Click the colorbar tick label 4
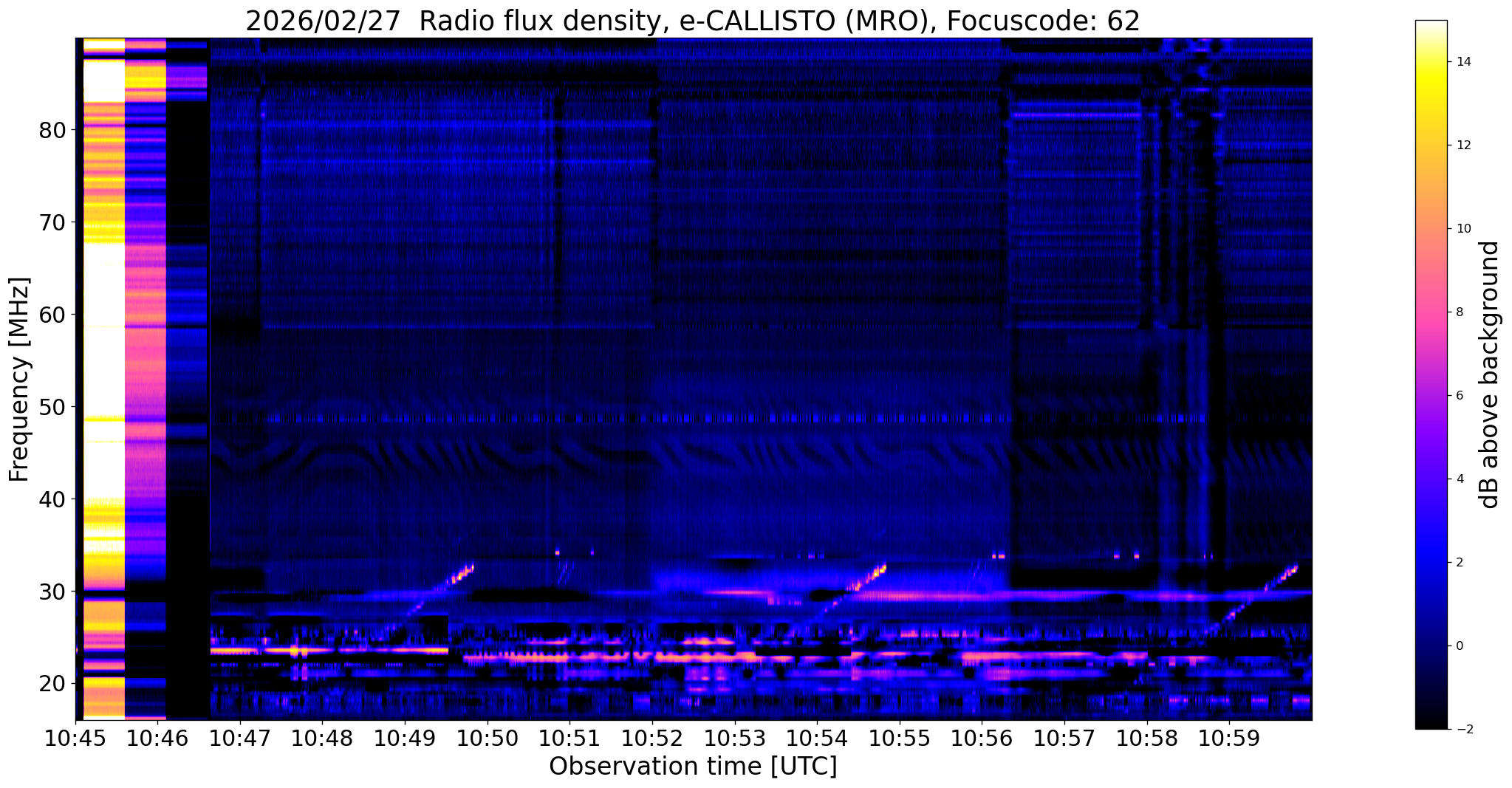 tap(1458, 479)
